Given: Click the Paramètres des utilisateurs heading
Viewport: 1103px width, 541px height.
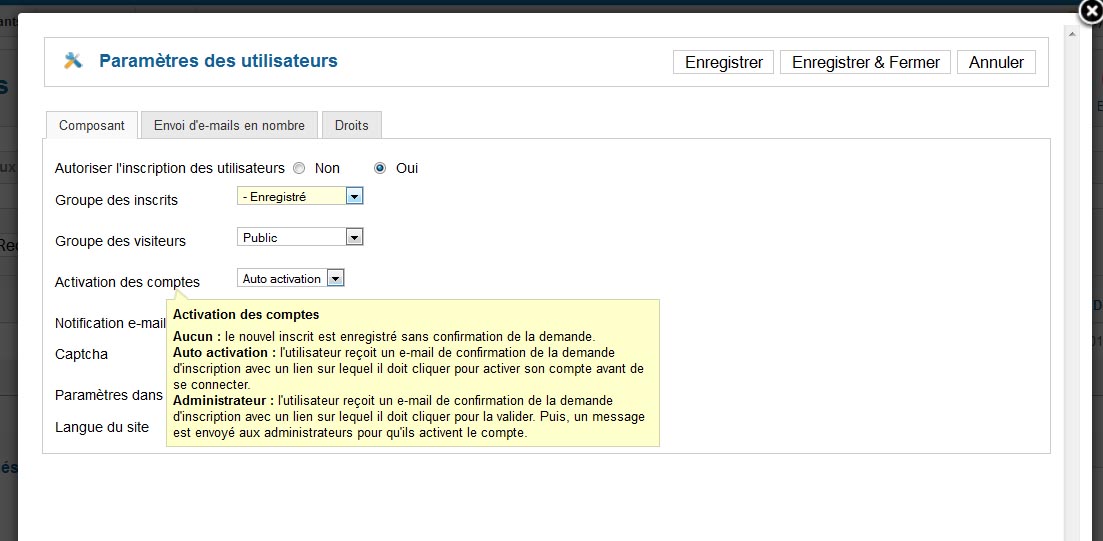Looking at the screenshot, I should pyautogui.click(x=218, y=61).
